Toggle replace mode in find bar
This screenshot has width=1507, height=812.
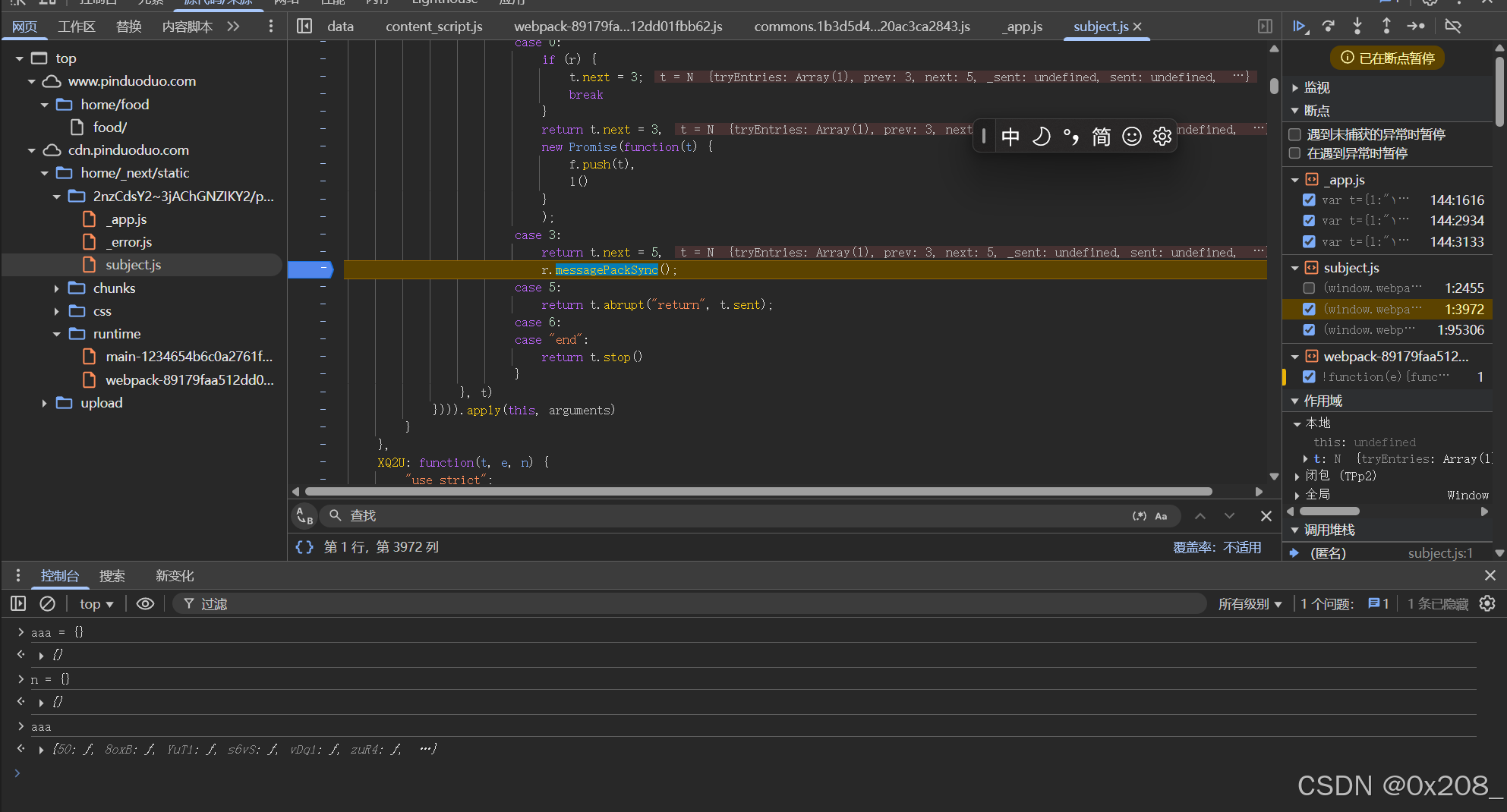click(x=304, y=516)
